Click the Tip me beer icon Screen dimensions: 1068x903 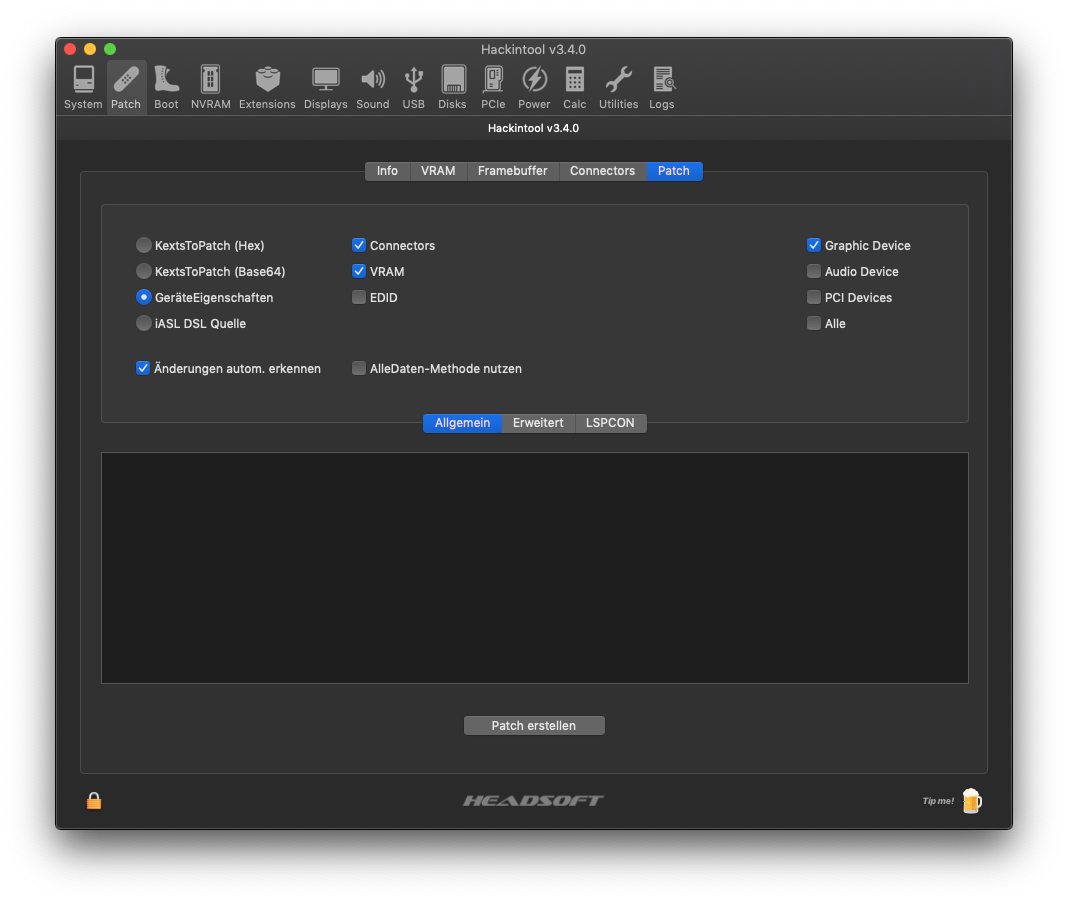[972, 801]
